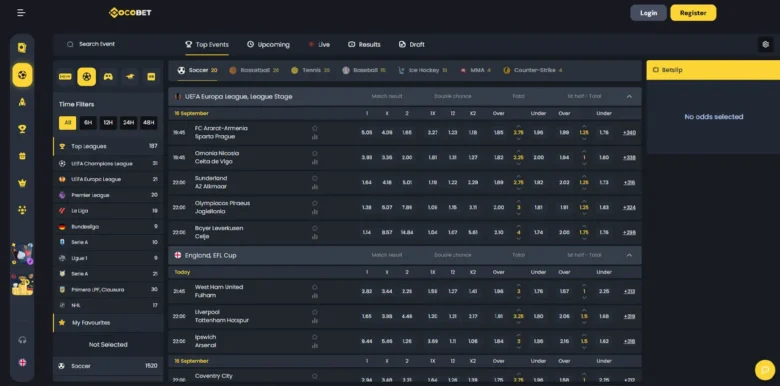Favourite the Omonia Nicosia match with star
780x386 pixels.
coord(314,153)
